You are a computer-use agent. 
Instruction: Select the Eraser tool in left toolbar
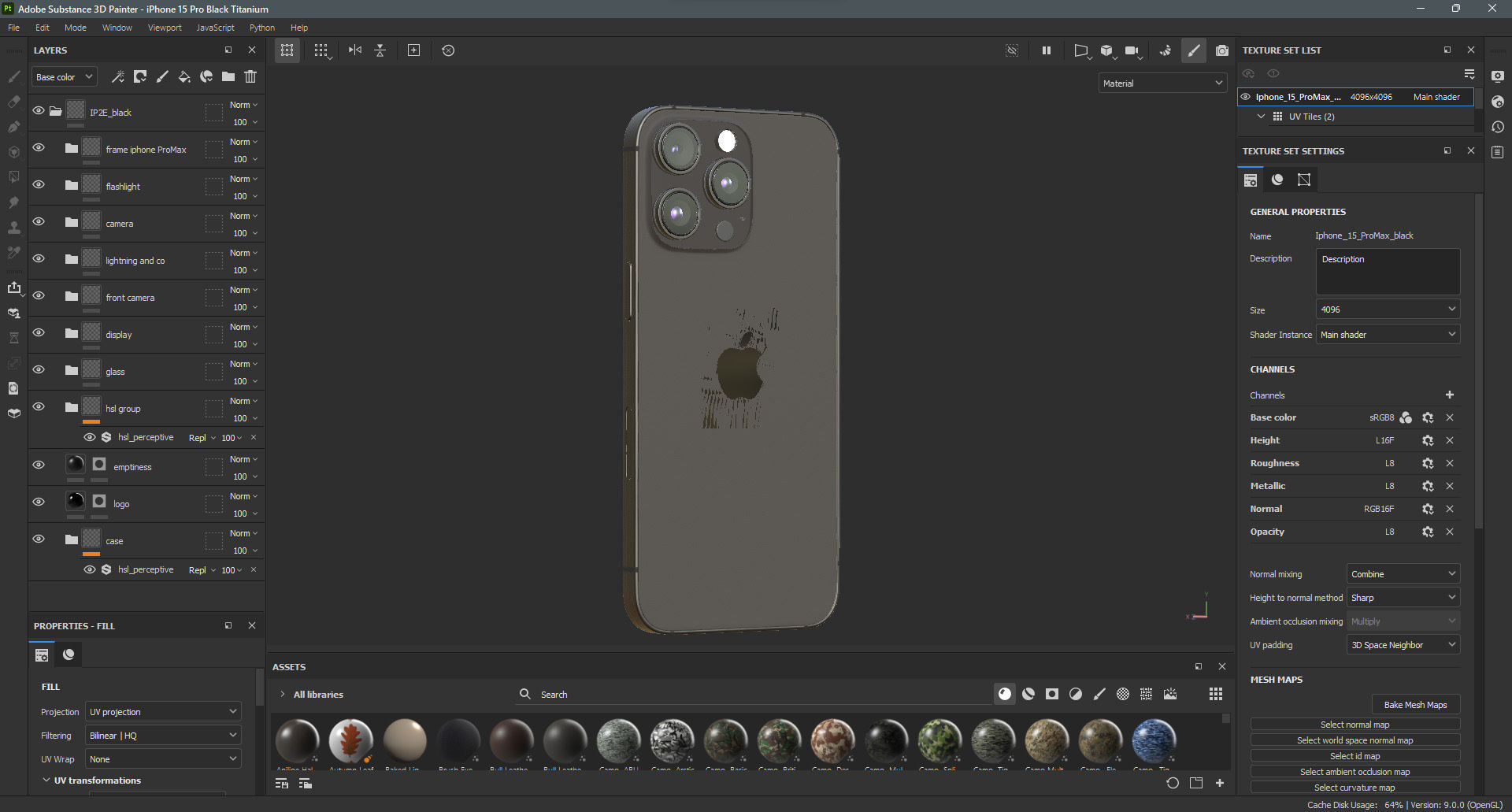click(13, 102)
